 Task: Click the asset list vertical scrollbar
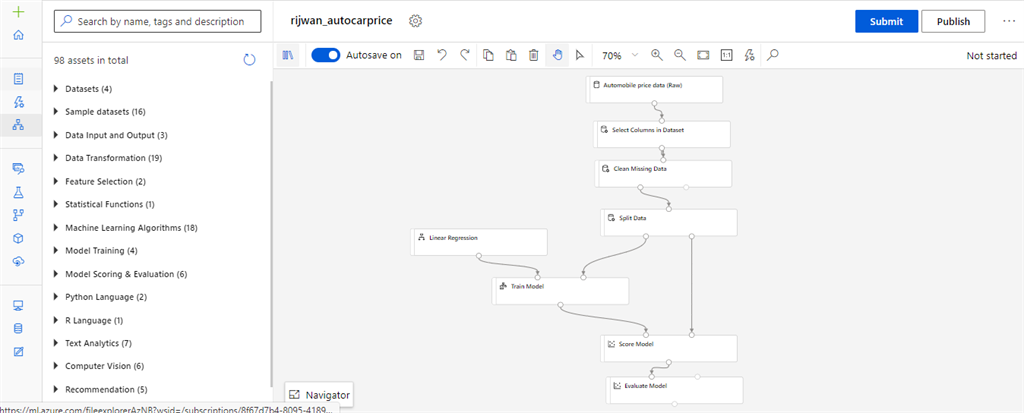tap(272, 233)
